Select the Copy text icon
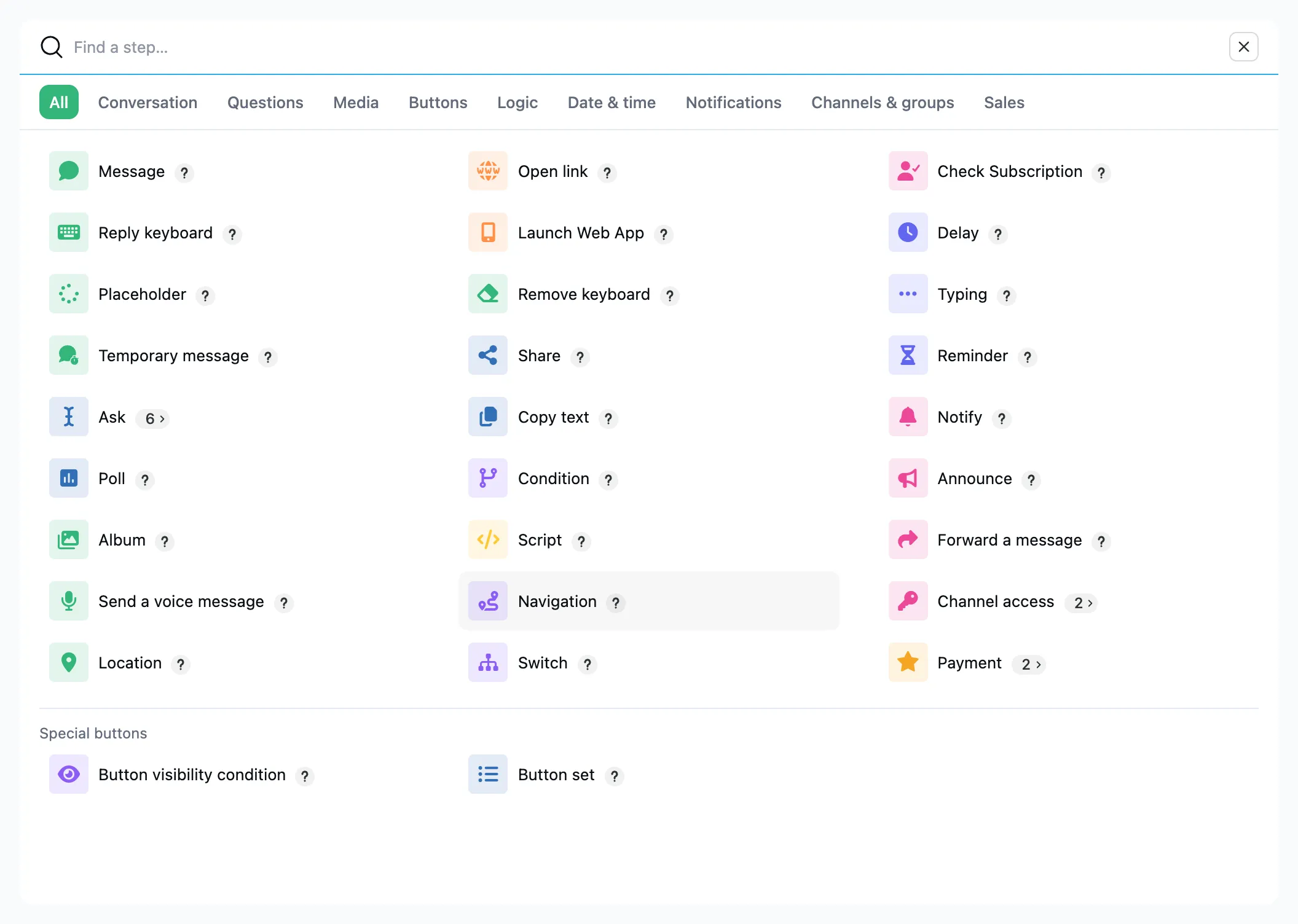This screenshot has height=924, width=1298. pyautogui.click(x=488, y=417)
